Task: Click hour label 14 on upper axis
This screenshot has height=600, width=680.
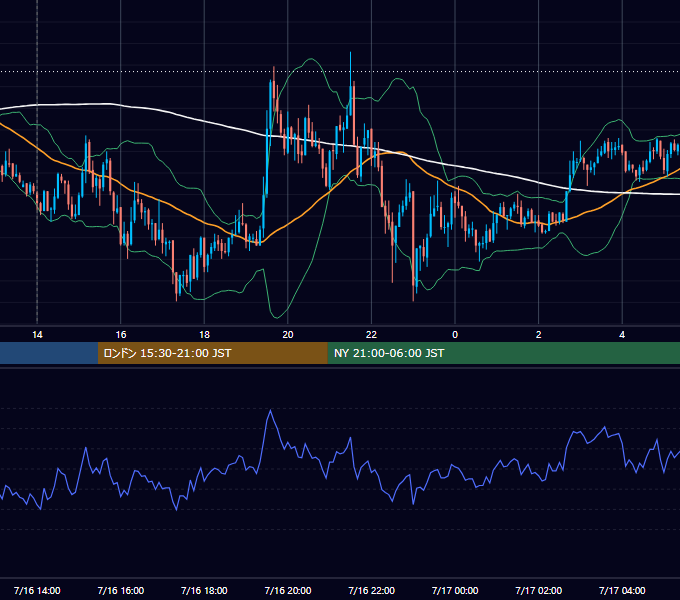Action: pyautogui.click(x=37, y=335)
